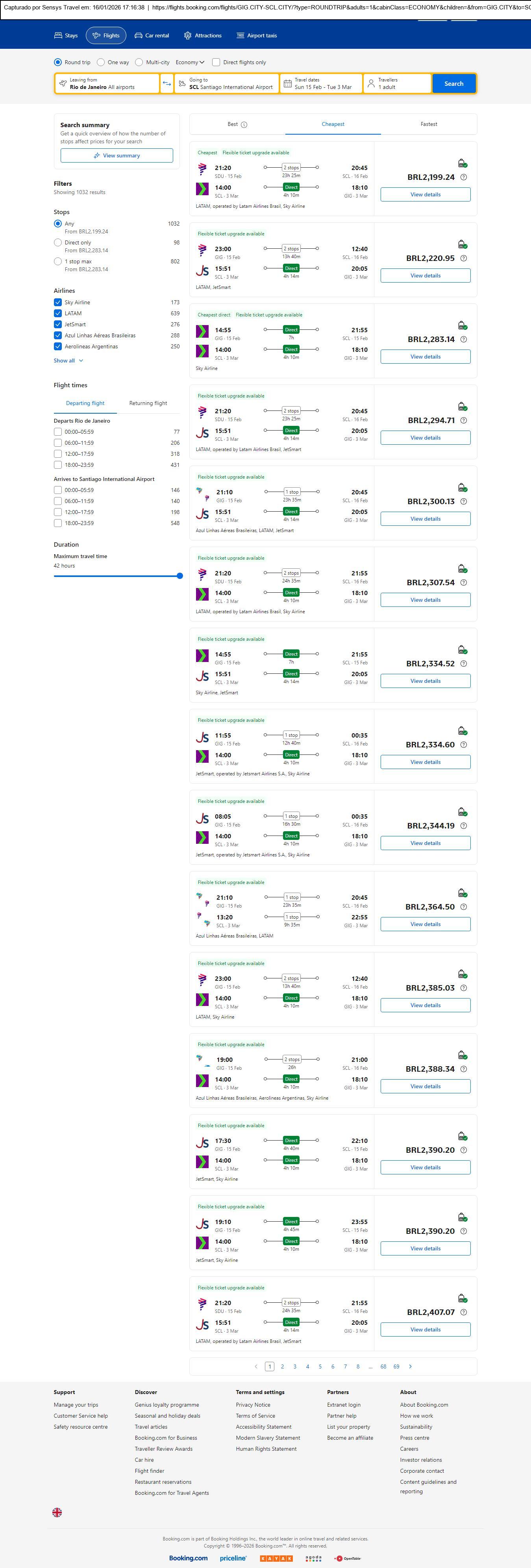Open the View summary button

(116, 156)
